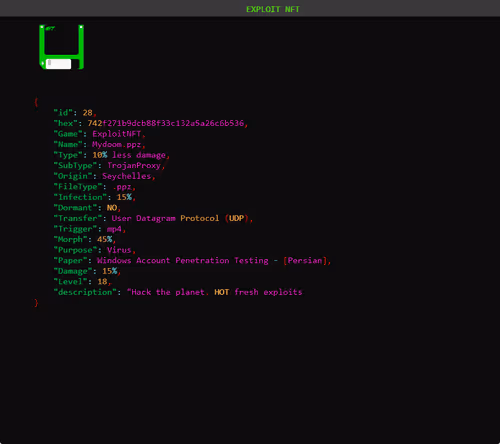Click the FileType value .ppz

pyautogui.click(x=122, y=187)
